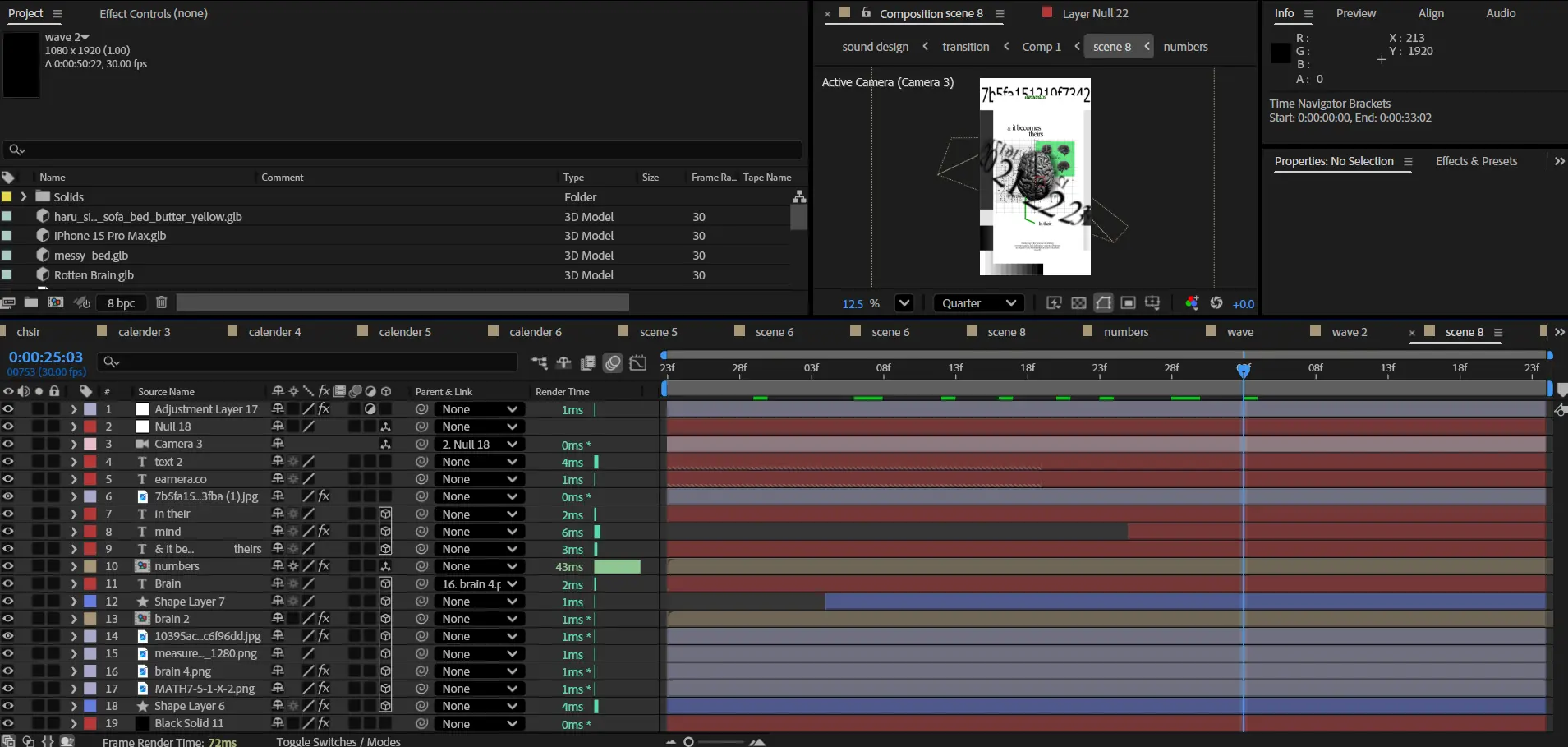Viewport: 1568px width, 747px height.
Task: Click Toggle Switches / Modes button
Action: [338, 741]
